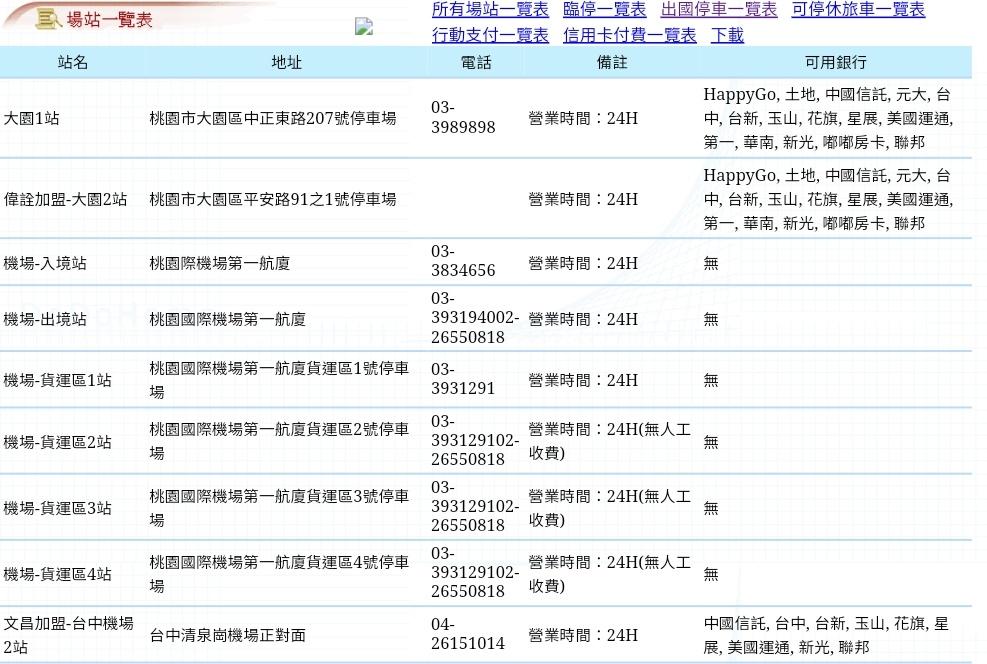Select the 偉詮加盟-大園2站 station name
Screen dimensions: 987x664
(x=65, y=199)
